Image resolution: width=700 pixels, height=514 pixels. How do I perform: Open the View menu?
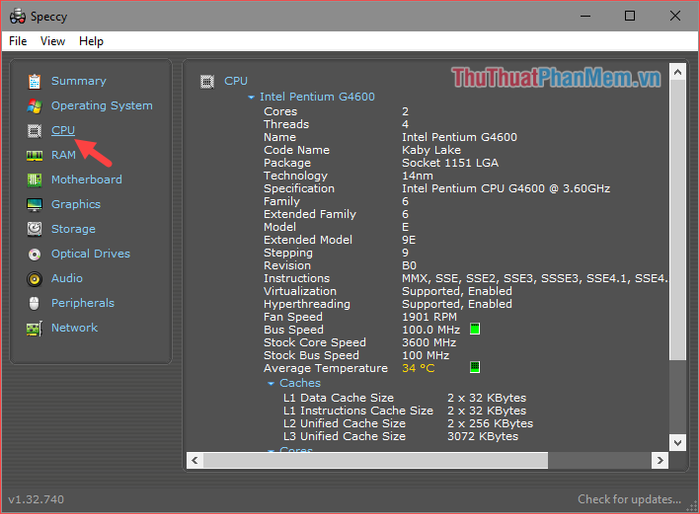(53, 41)
